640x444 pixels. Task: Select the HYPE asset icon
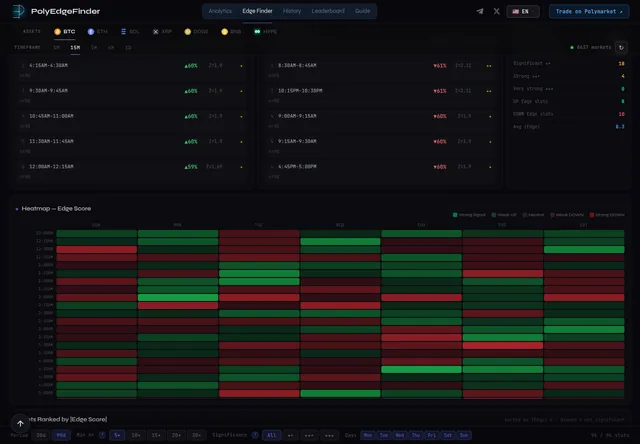pos(257,31)
